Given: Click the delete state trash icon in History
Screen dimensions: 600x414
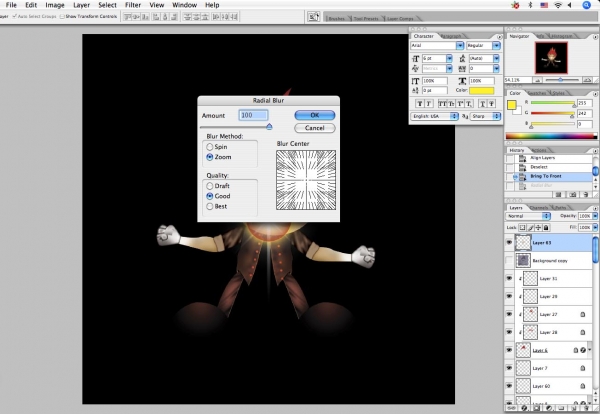Looking at the screenshot, I should pyautogui.click(x=585, y=194).
